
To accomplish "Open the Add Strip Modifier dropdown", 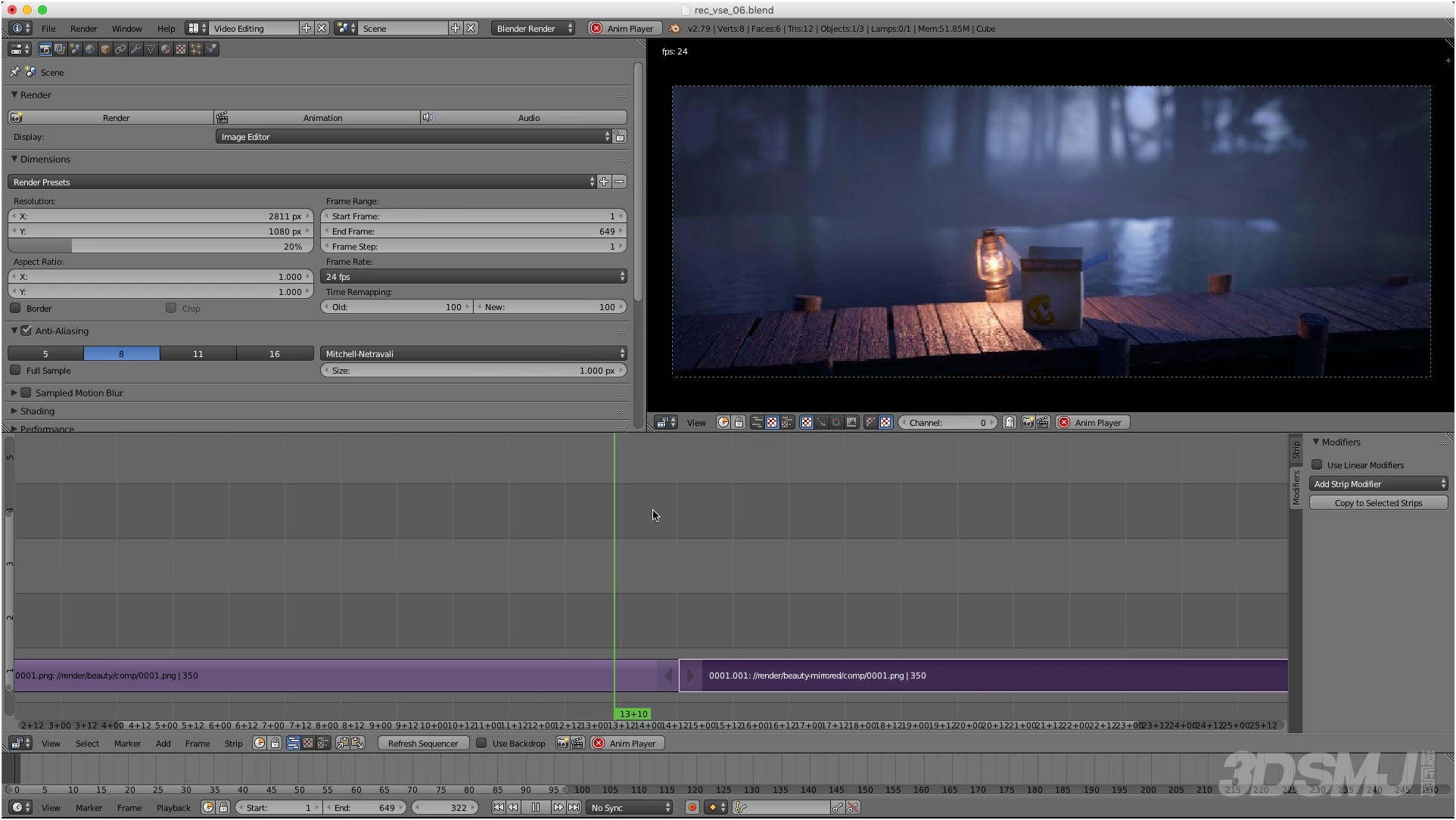I will (x=1378, y=484).
